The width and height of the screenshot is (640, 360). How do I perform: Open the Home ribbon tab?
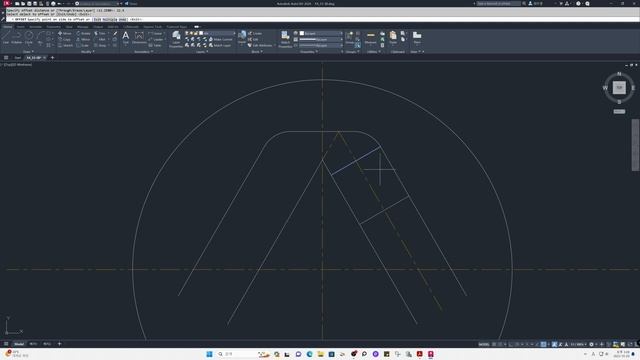pyautogui.click(x=8, y=27)
